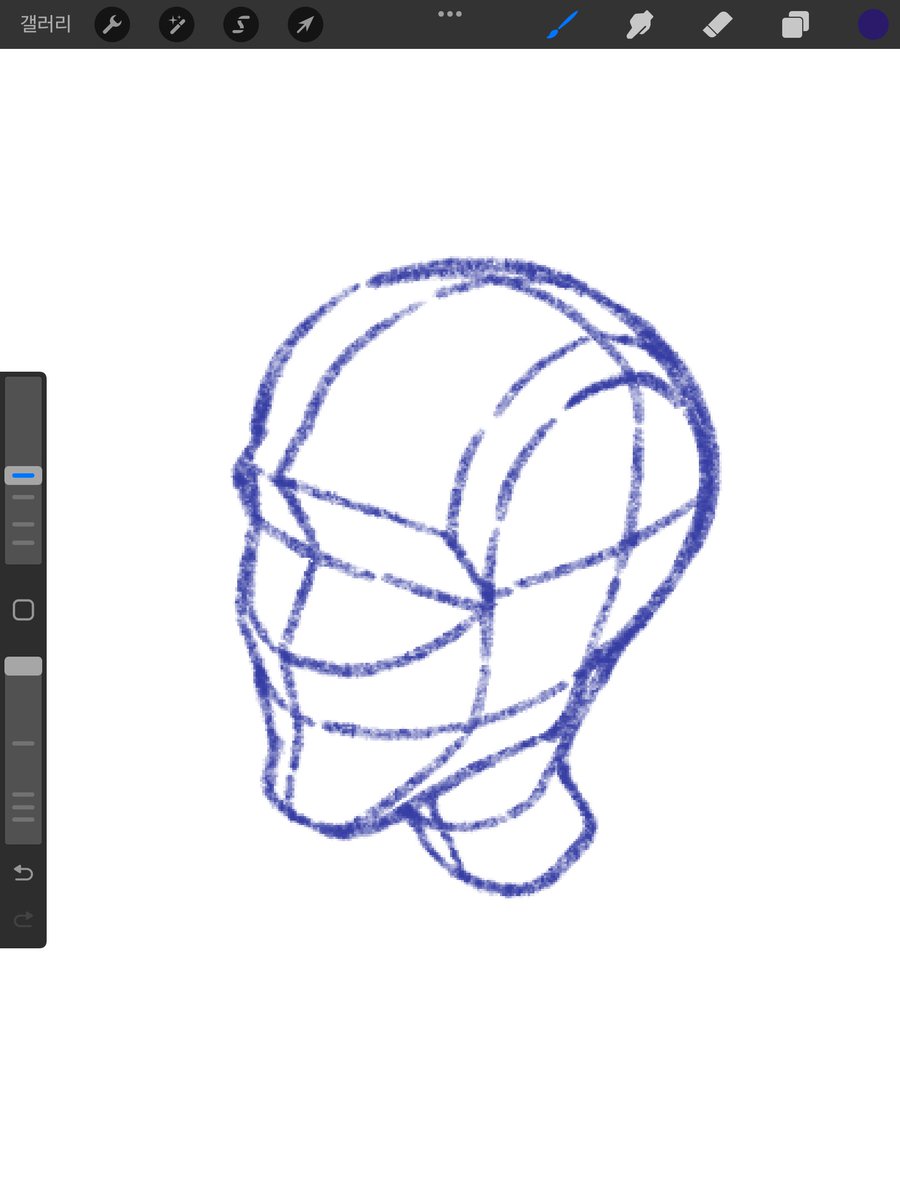The image size is (900, 1200).
Task: Undo the last stroke with undo arrow
Action: [x=23, y=873]
